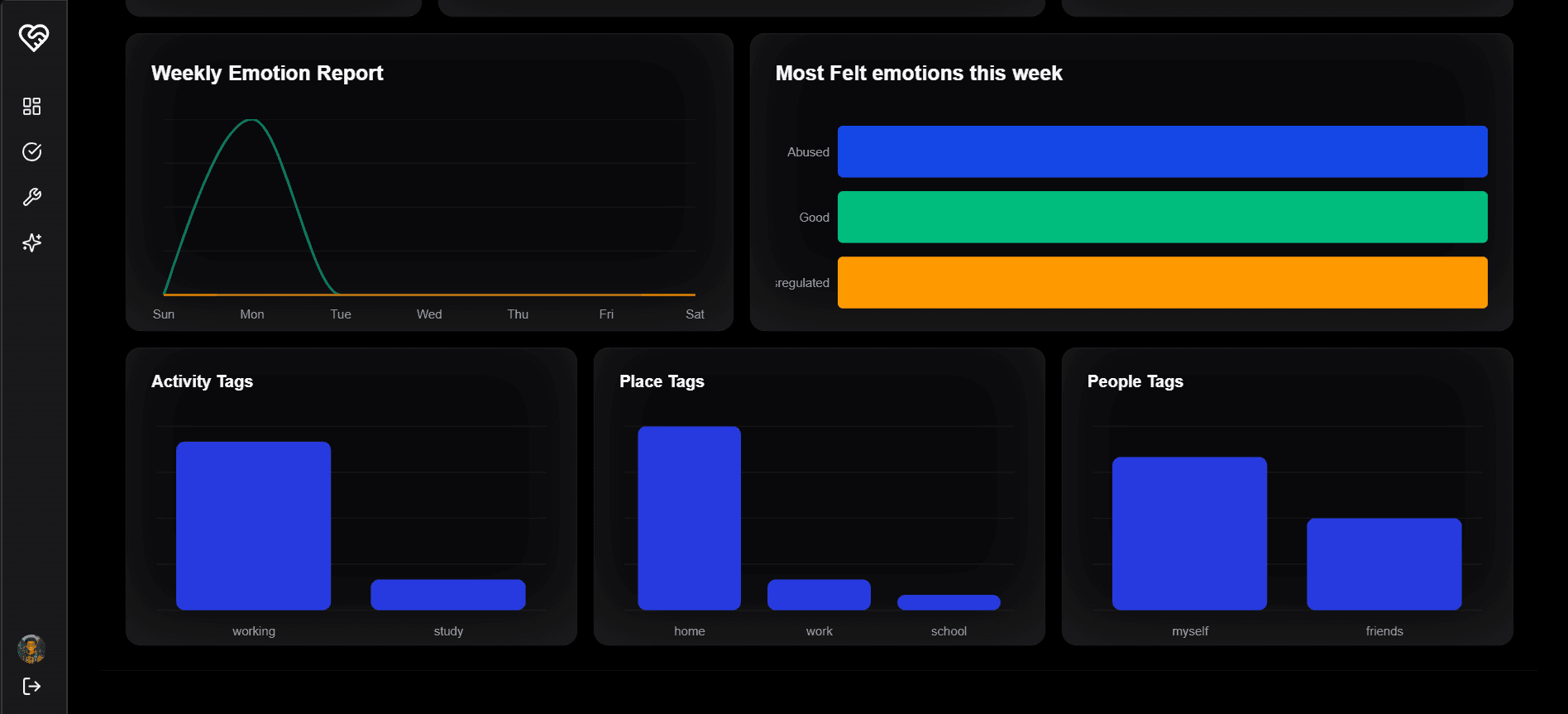Select the friends bar in People Tags
The height and width of the screenshot is (714, 1568).
pyautogui.click(x=1384, y=563)
